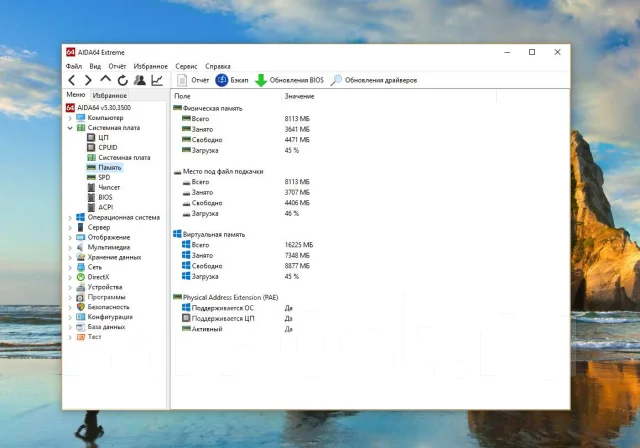Click the Отчёт report toolbar button
The image size is (640, 448).
point(193,80)
